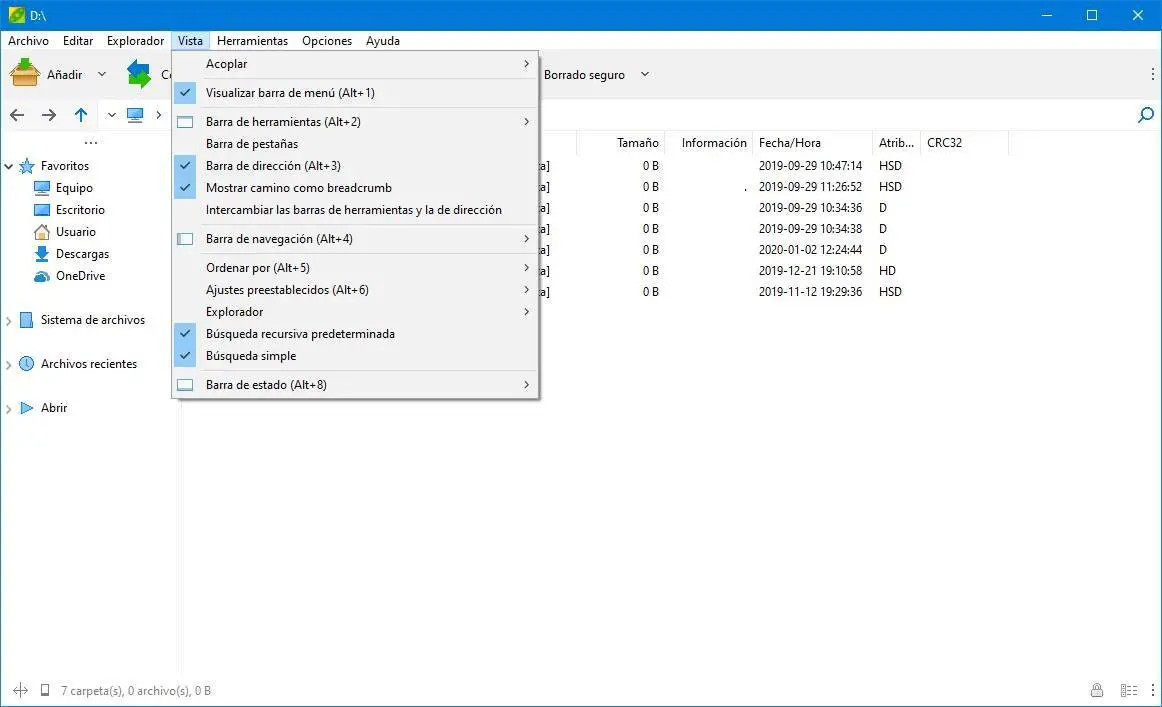This screenshot has width=1162, height=707.
Task: Click the split arrows icon in status bar
Action: point(21,690)
